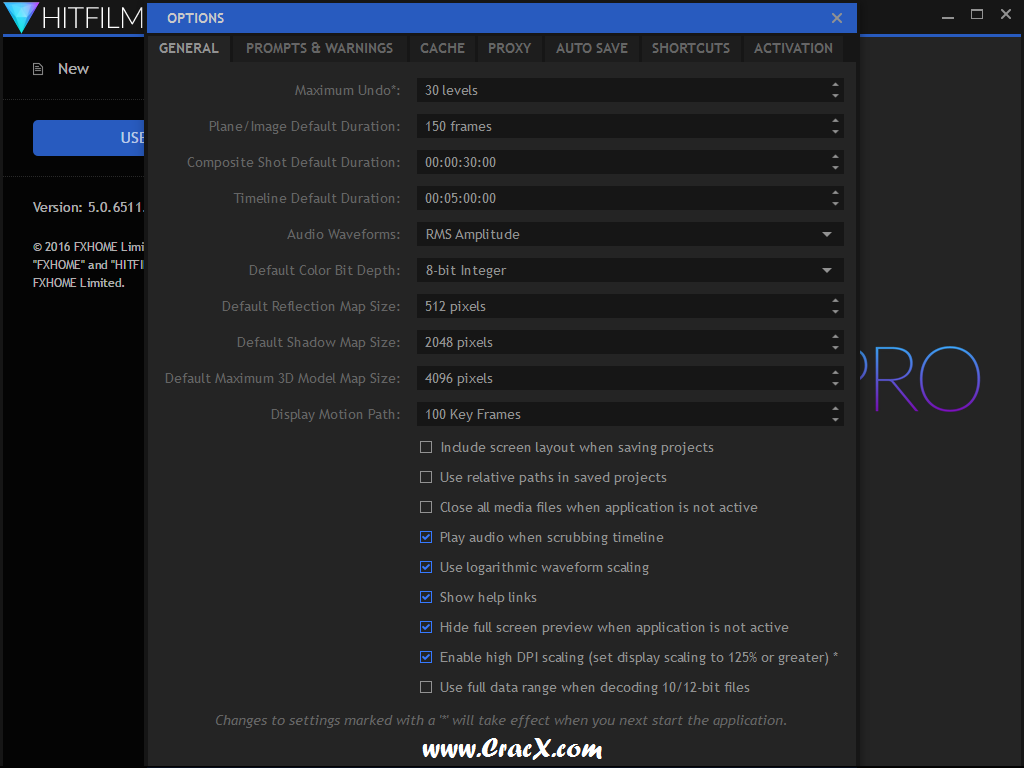Uncheck Play audio when scrubbing timeline
This screenshot has width=1024, height=768.
click(426, 537)
